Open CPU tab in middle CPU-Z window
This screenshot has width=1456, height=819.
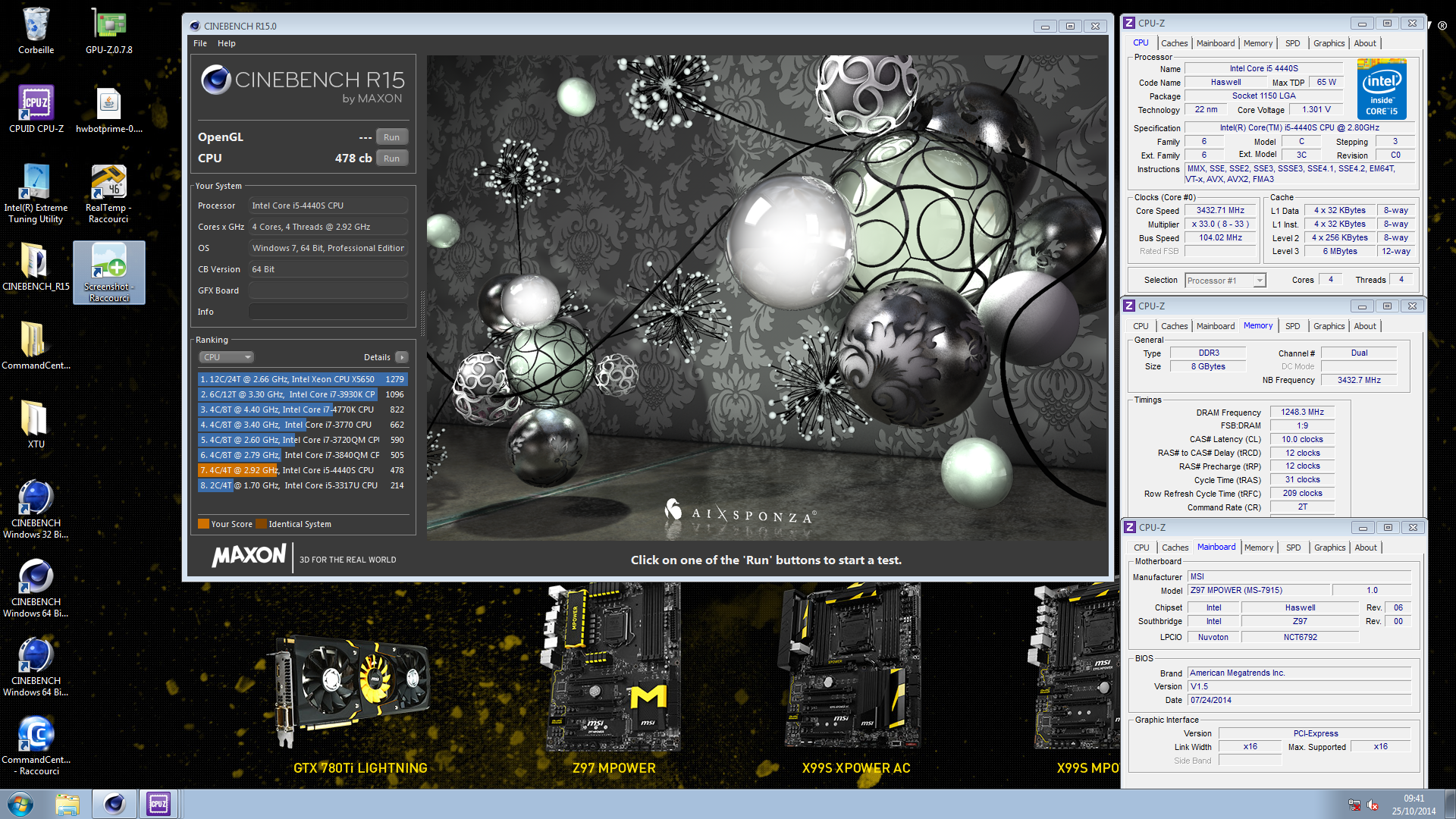(x=1141, y=326)
